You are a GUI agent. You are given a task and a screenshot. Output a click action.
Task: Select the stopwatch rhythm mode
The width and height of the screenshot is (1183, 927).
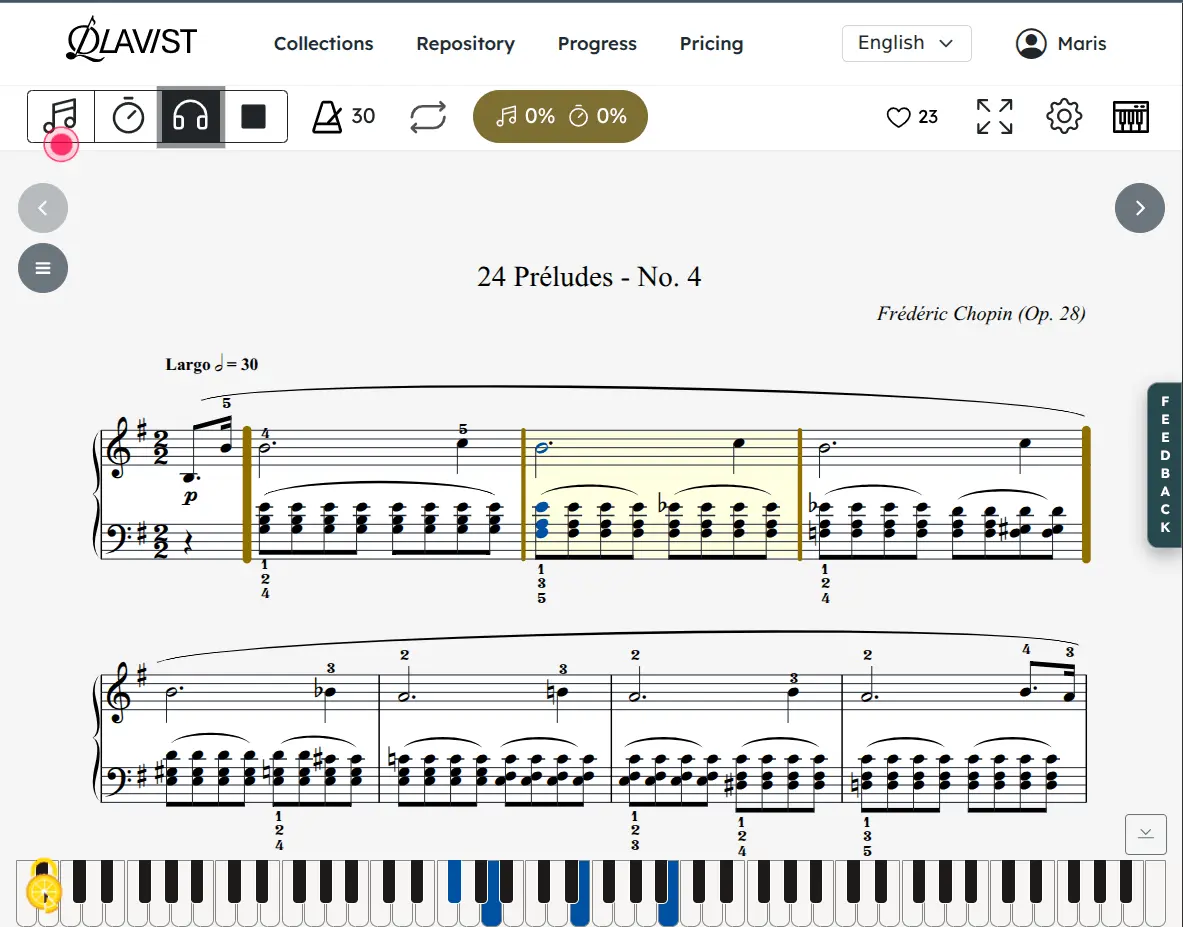pos(128,116)
